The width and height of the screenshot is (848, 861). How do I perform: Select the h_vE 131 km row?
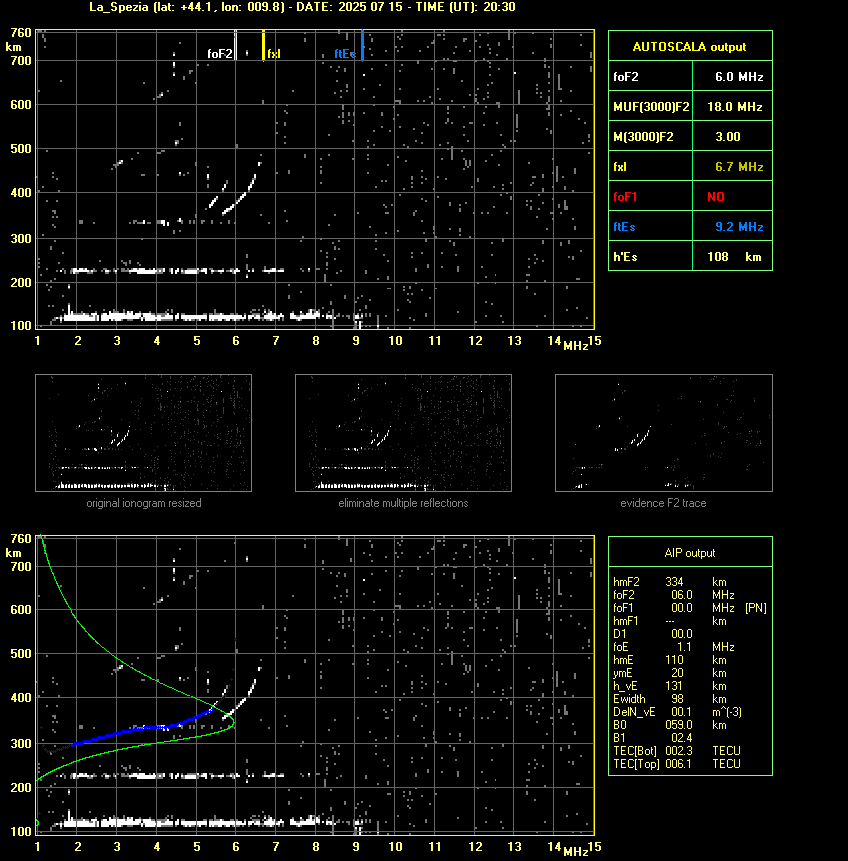tap(670, 686)
